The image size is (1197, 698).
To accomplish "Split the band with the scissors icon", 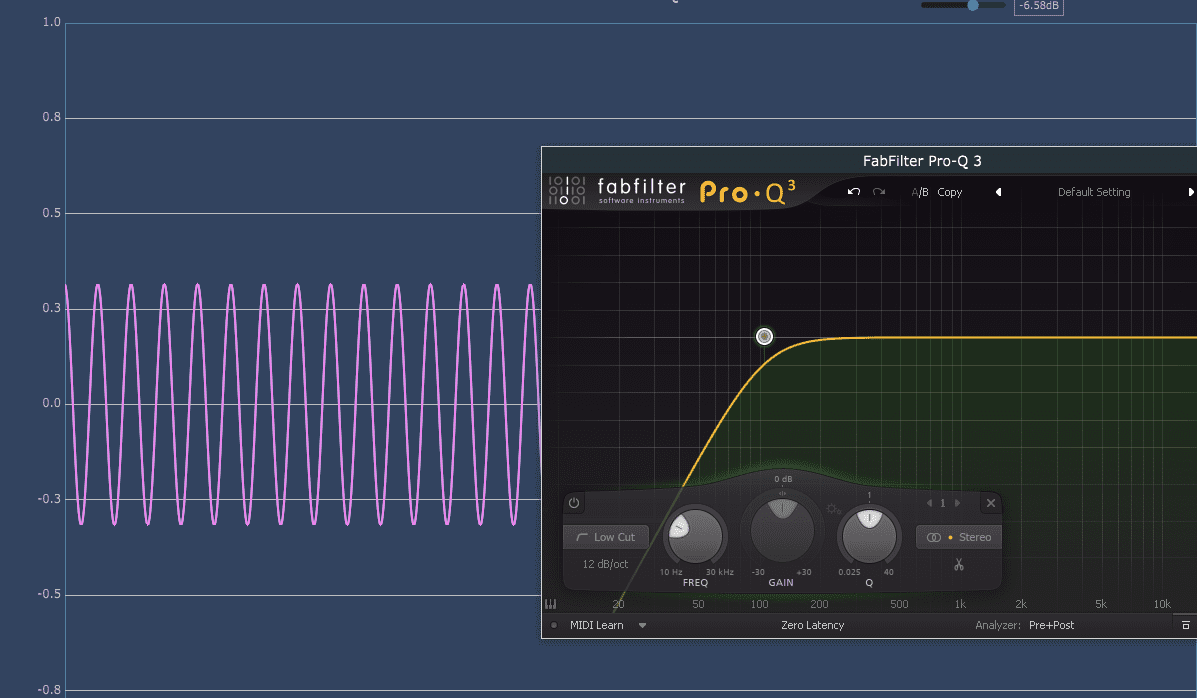I will (x=957, y=565).
